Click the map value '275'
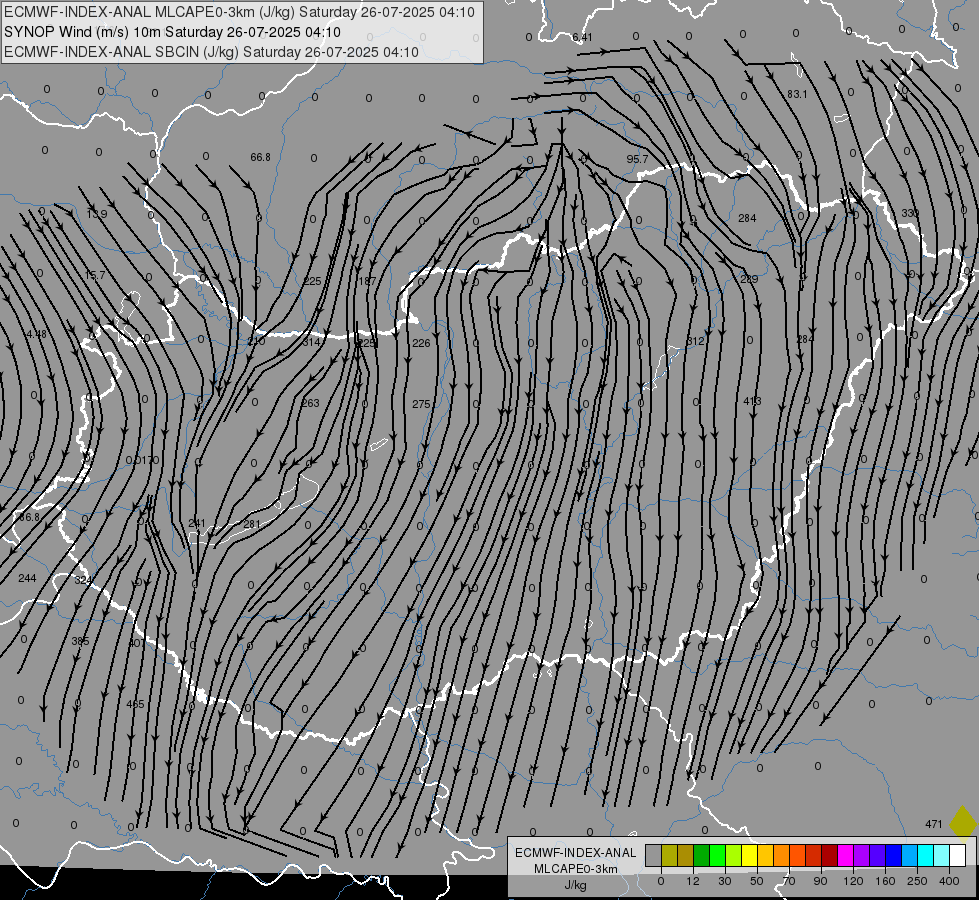The height and width of the screenshot is (900, 979). [421, 405]
